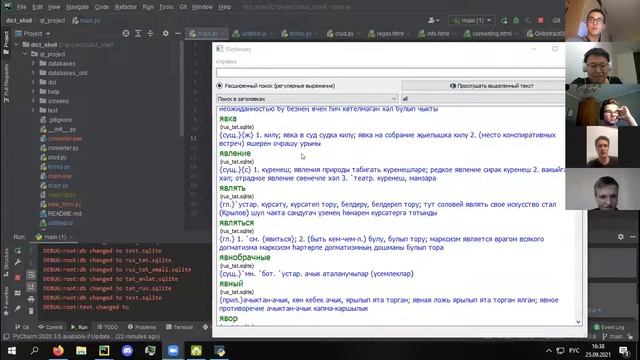Image resolution: width=640 pixels, height=360 pixels.
Task: Click the Dictionary search input field
Action: (x=391, y=73)
